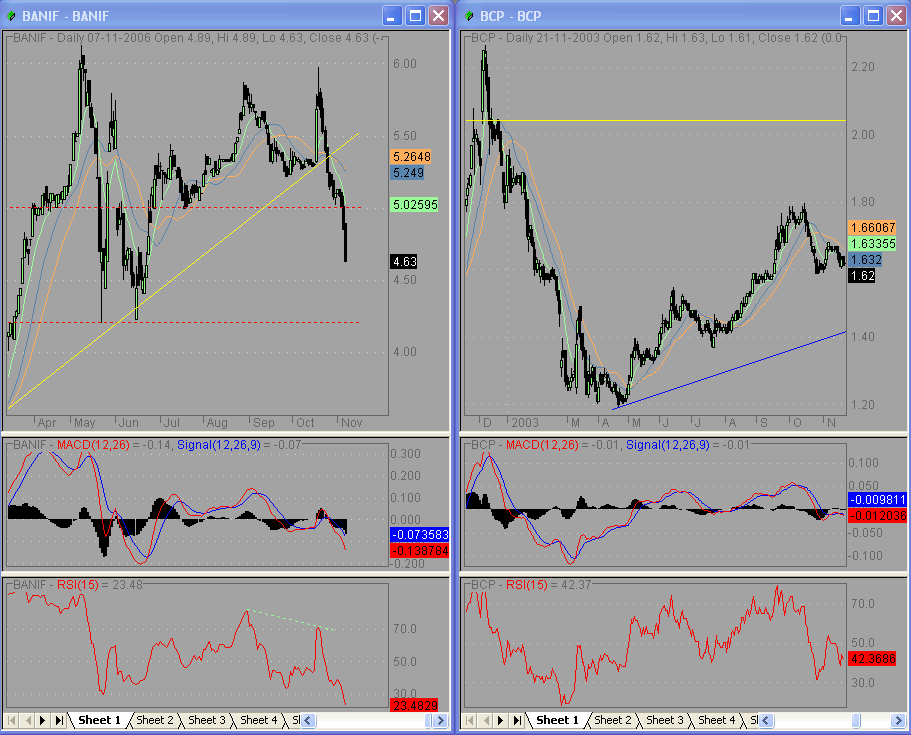
Task: Go to next sheet in BANIF window
Action: pyautogui.click(x=42, y=720)
